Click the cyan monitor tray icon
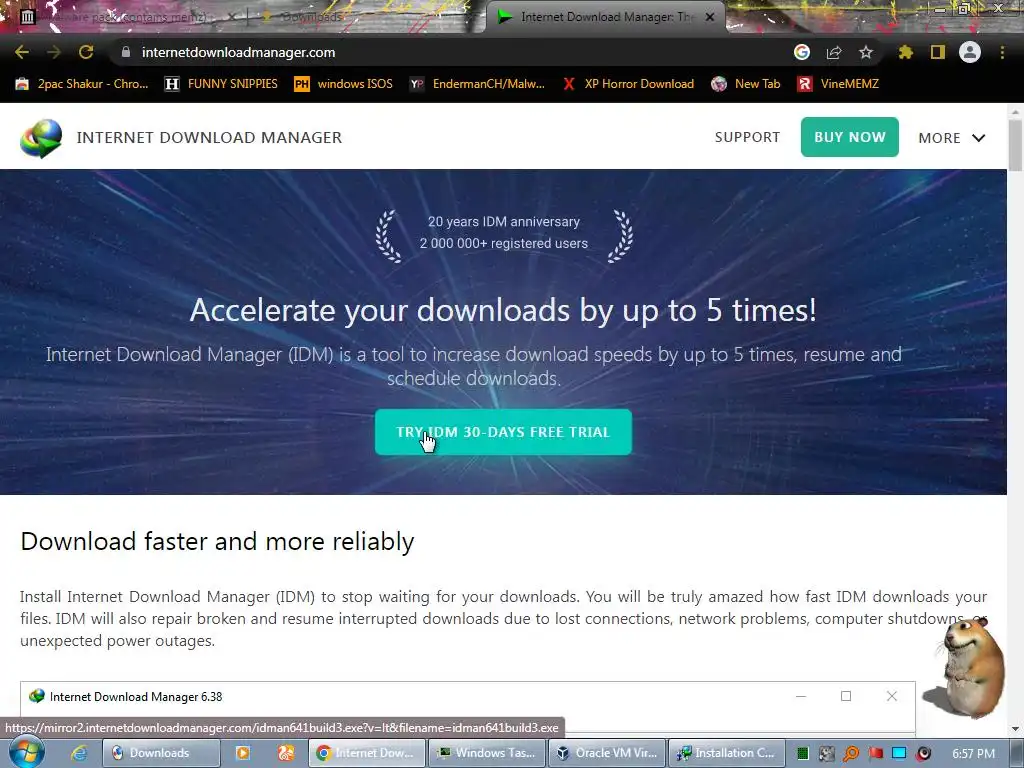The image size is (1024, 768). click(899, 753)
